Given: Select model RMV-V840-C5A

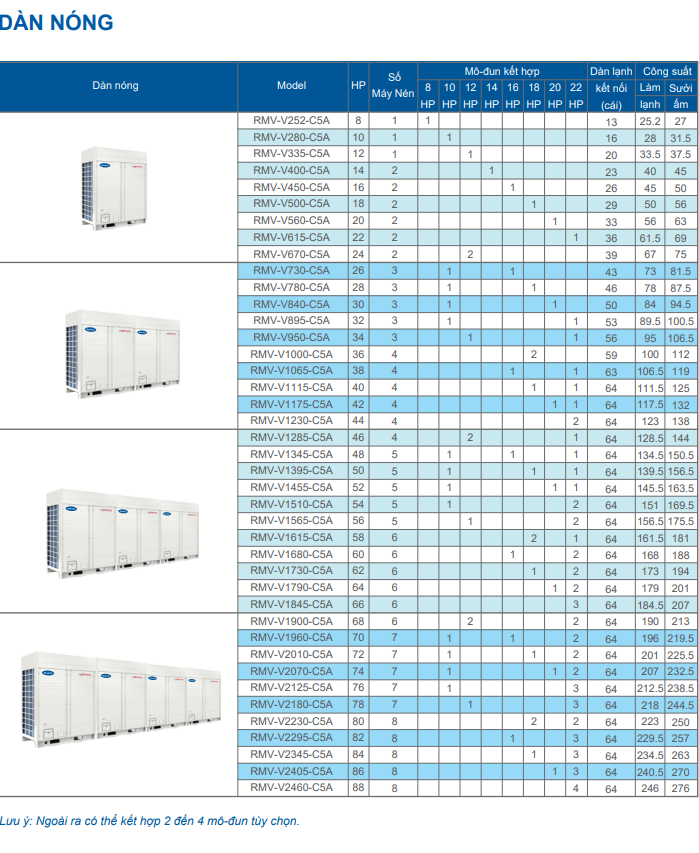Looking at the screenshot, I should [x=292, y=304].
